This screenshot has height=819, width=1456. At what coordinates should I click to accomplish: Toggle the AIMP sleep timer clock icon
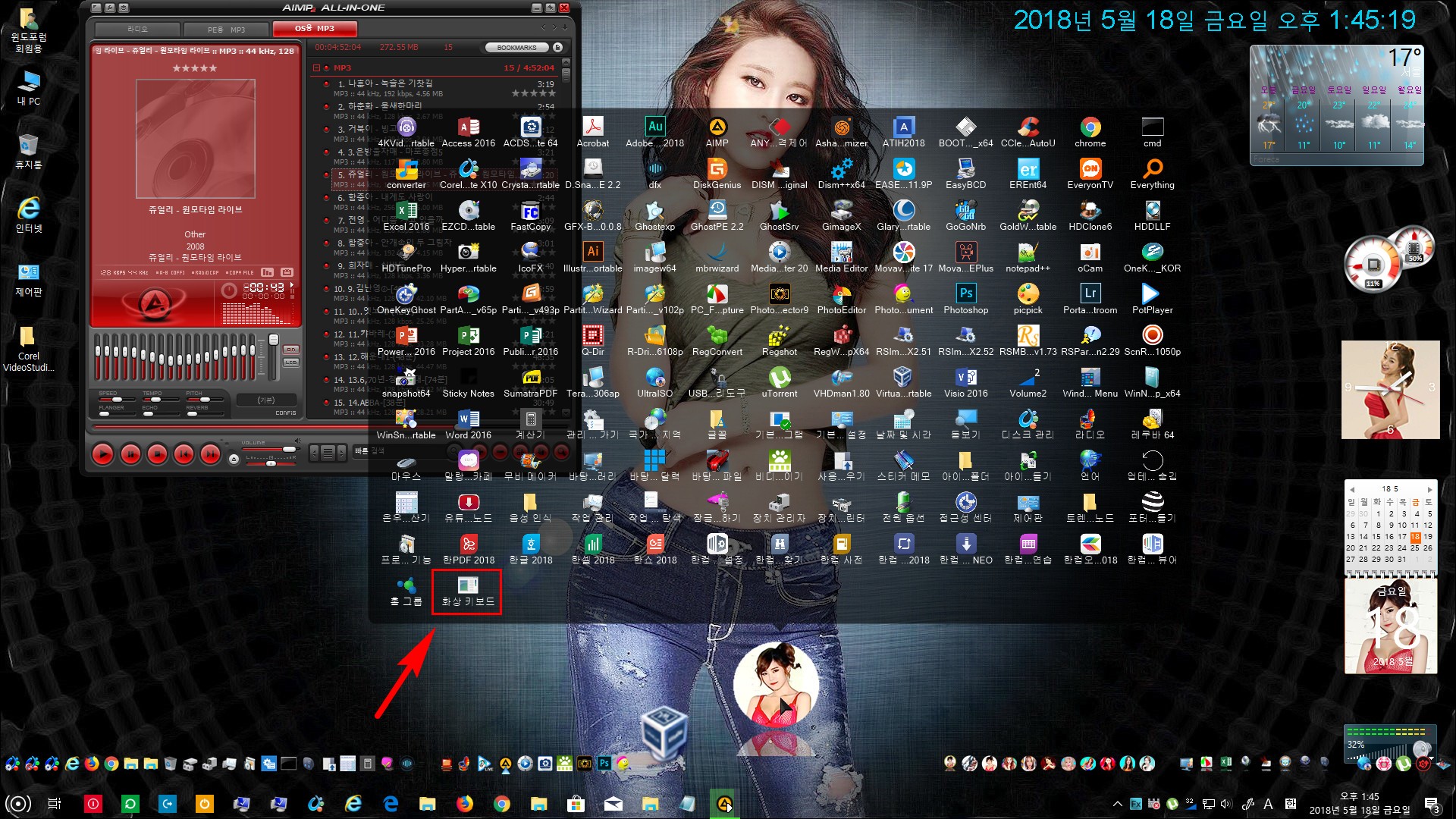pyautogui.click(x=229, y=290)
